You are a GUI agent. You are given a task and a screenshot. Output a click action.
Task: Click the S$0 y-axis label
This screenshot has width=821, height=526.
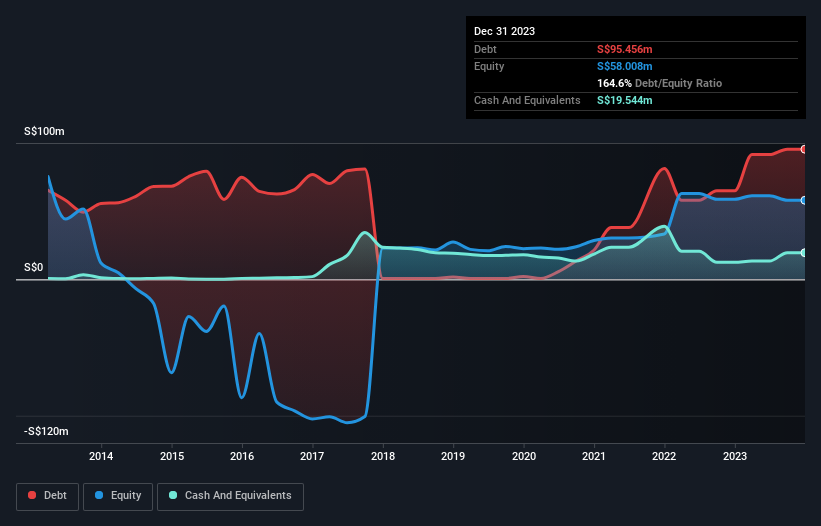pyautogui.click(x=34, y=267)
